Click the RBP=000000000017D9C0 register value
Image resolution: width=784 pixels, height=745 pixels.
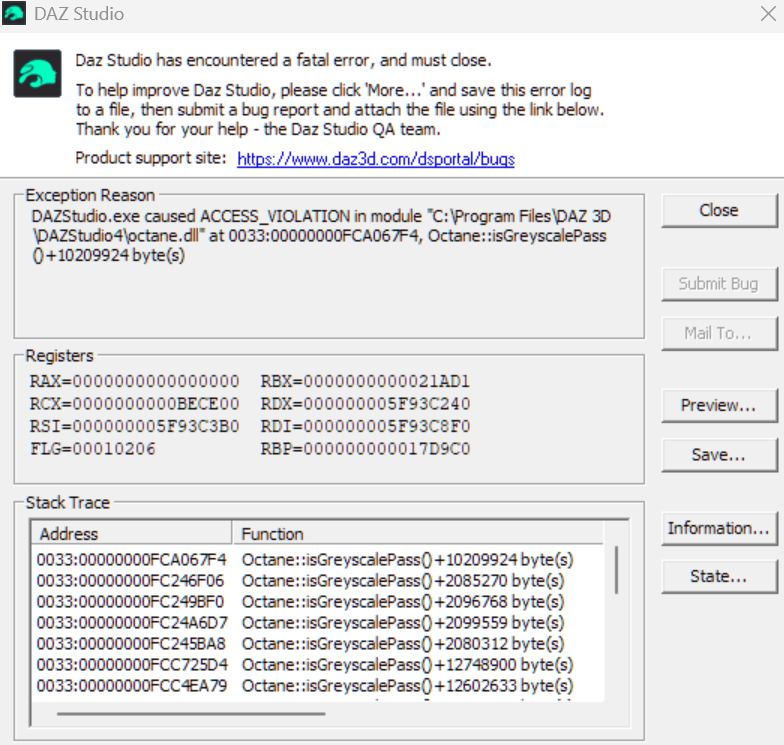click(x=365, y=449)
